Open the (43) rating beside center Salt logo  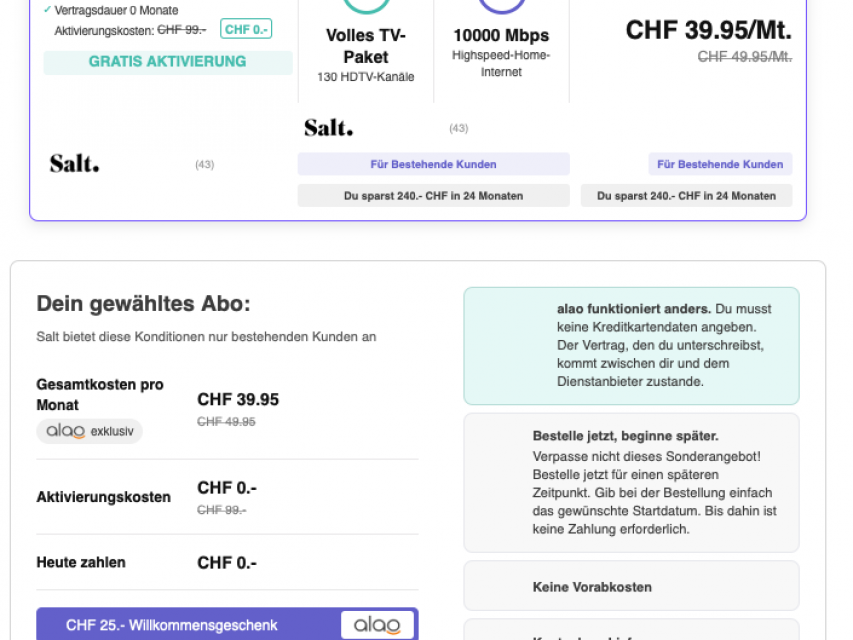(458, 128)
